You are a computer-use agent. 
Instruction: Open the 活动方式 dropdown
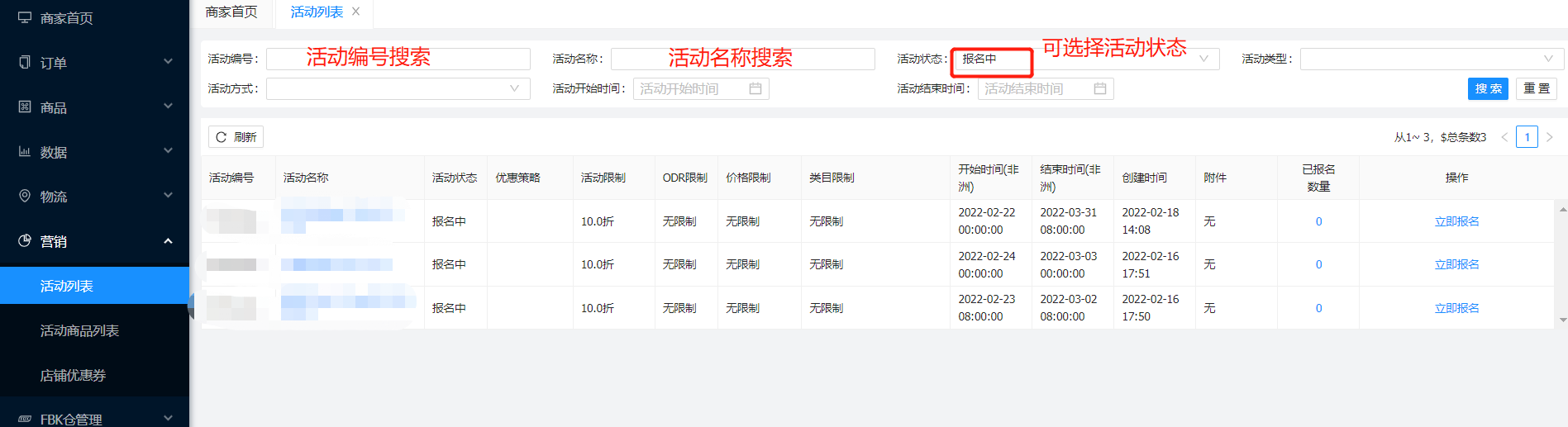(x=398, y=88)
